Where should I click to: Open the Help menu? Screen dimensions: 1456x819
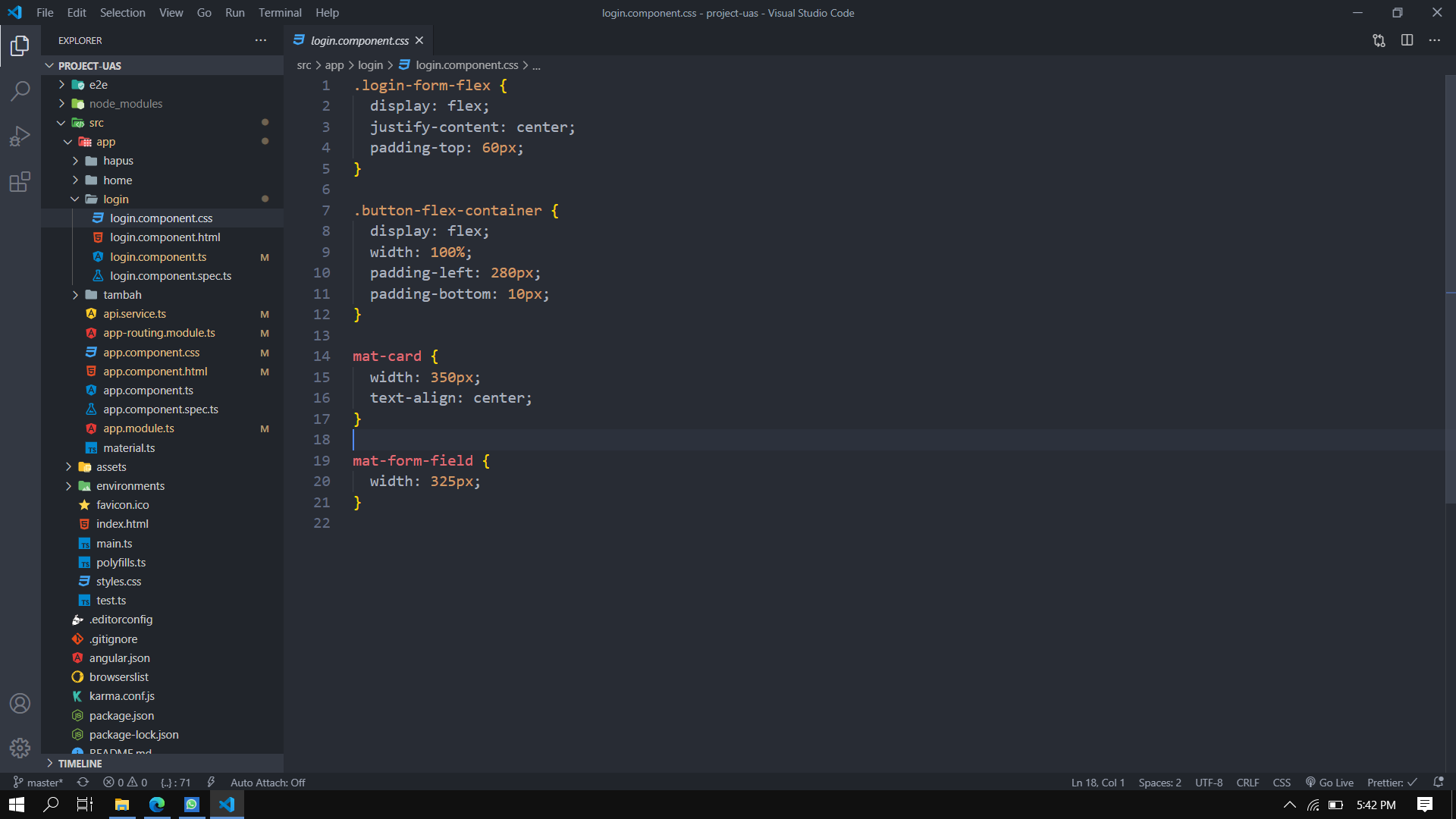click(327, 12)
